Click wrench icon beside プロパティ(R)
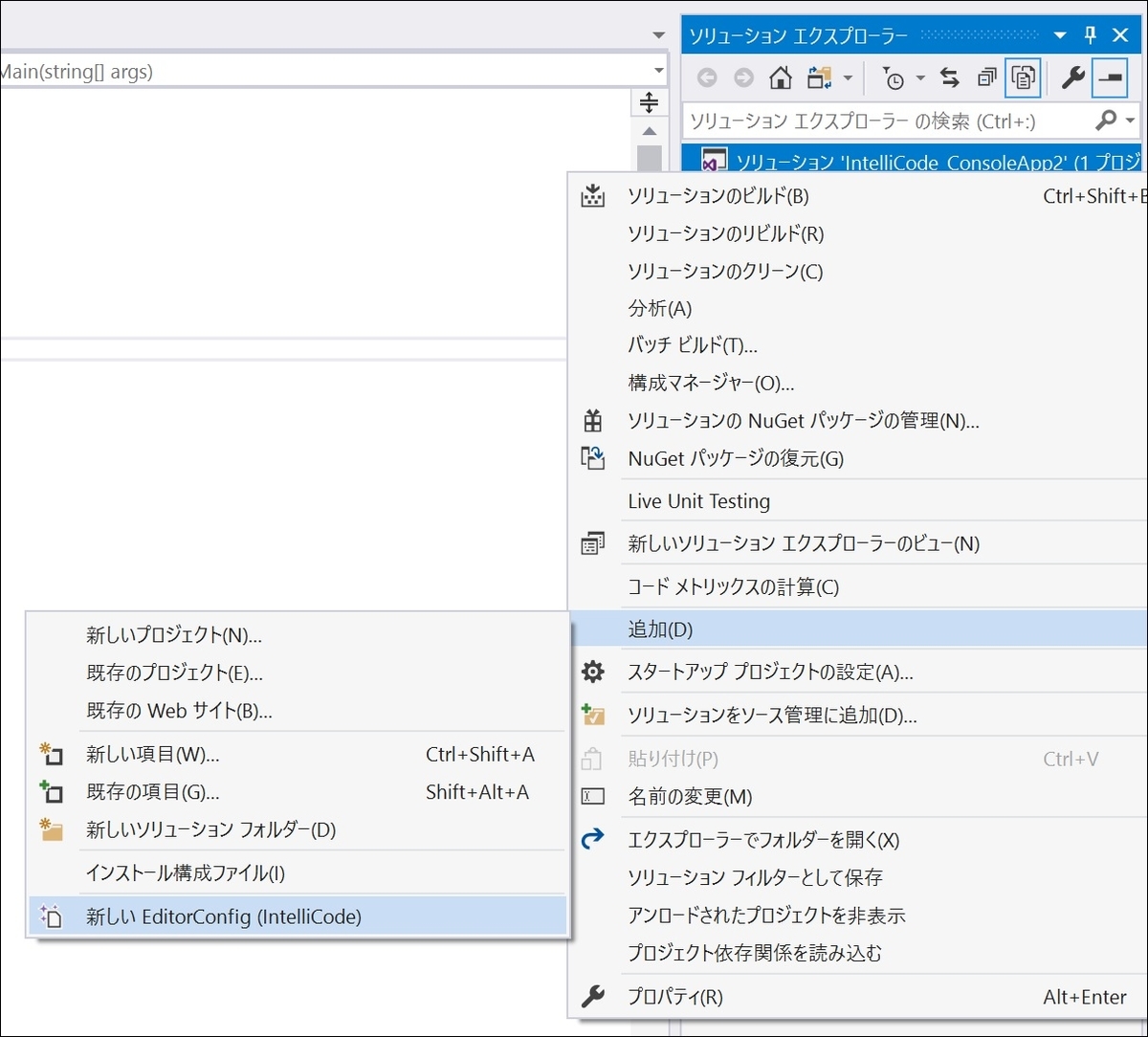 click(593, 997)
